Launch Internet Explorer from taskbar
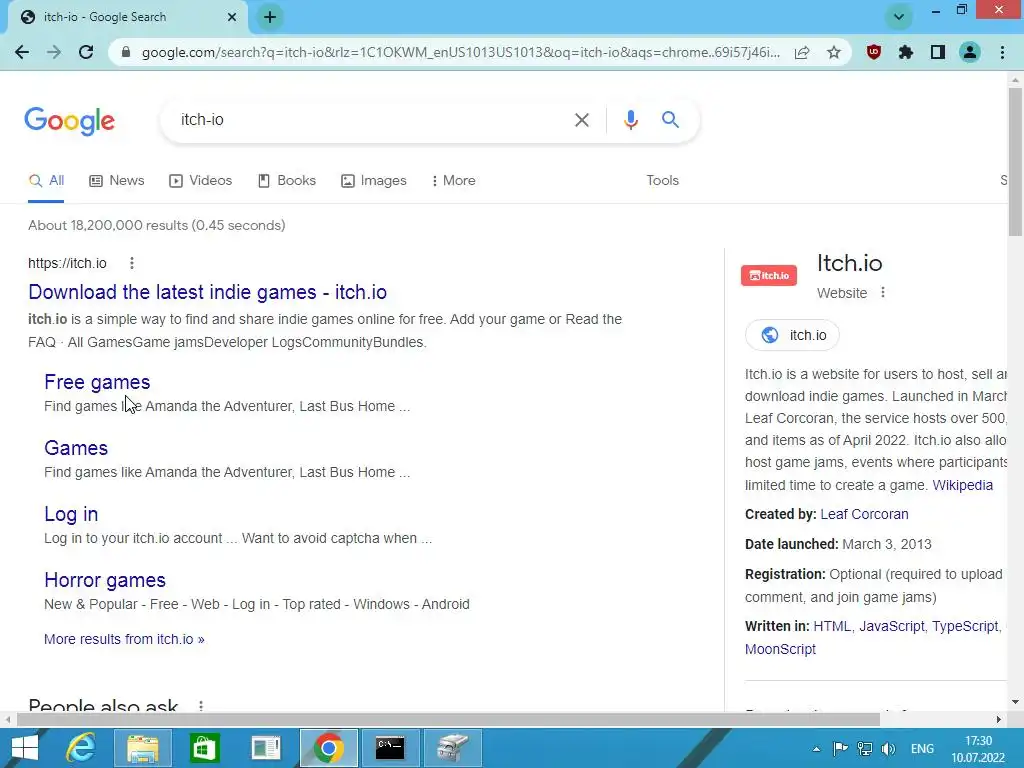Viewport: 1024px width, 768px height. [81, 748]
